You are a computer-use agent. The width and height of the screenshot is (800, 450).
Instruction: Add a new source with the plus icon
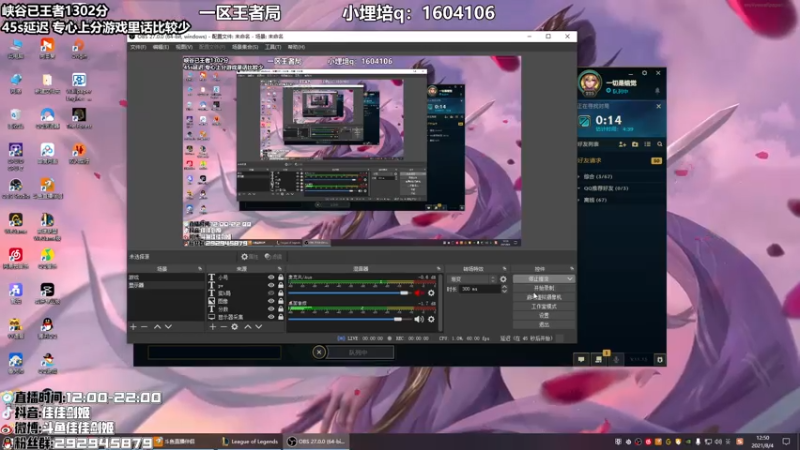point(213,327)
